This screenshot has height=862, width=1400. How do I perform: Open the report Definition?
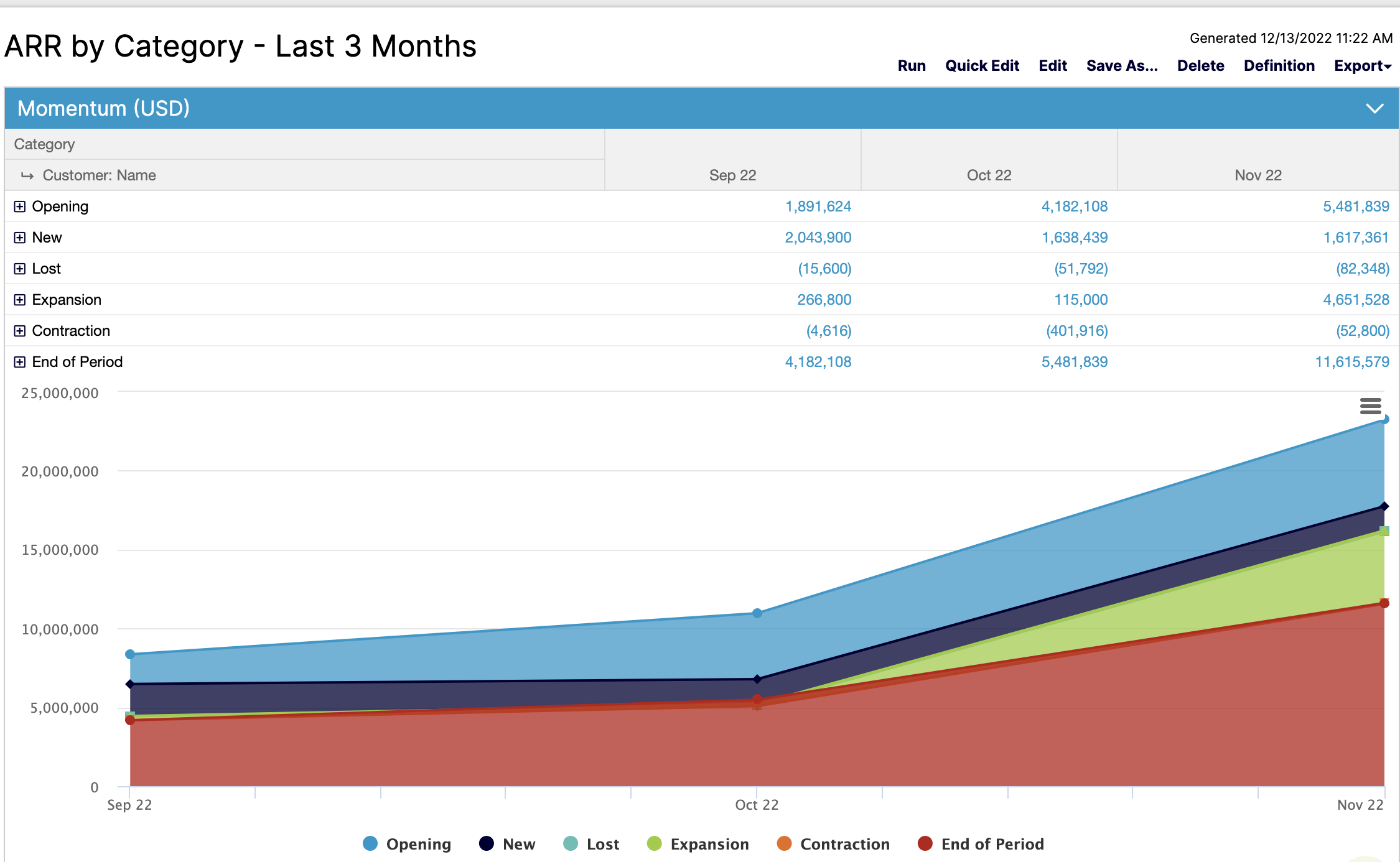point(1279,66)
